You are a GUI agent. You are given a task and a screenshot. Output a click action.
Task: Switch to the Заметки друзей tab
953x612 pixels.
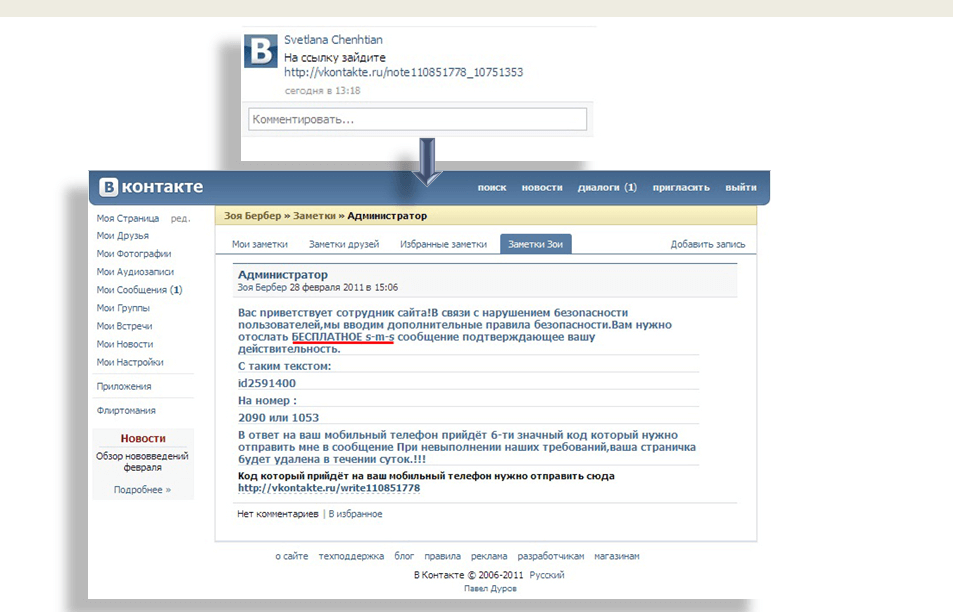pos(344,244)
